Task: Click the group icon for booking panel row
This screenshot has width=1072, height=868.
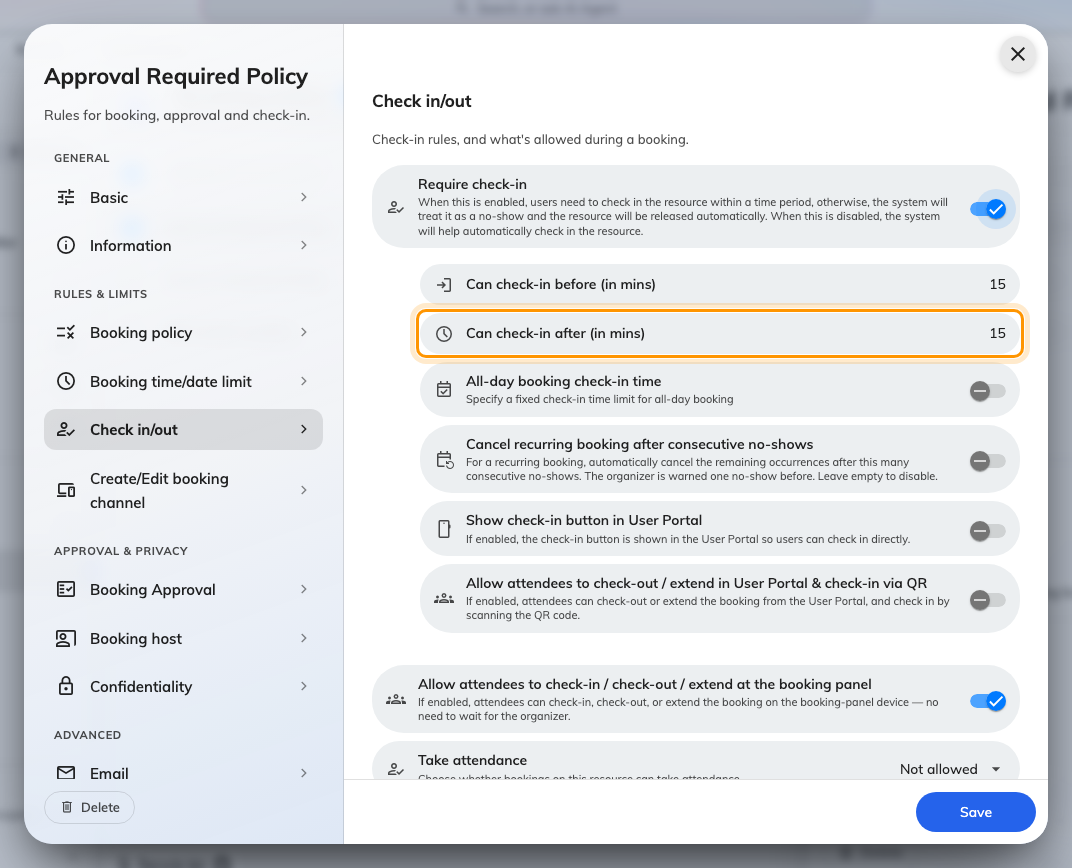Action: (x=396, y=700)
